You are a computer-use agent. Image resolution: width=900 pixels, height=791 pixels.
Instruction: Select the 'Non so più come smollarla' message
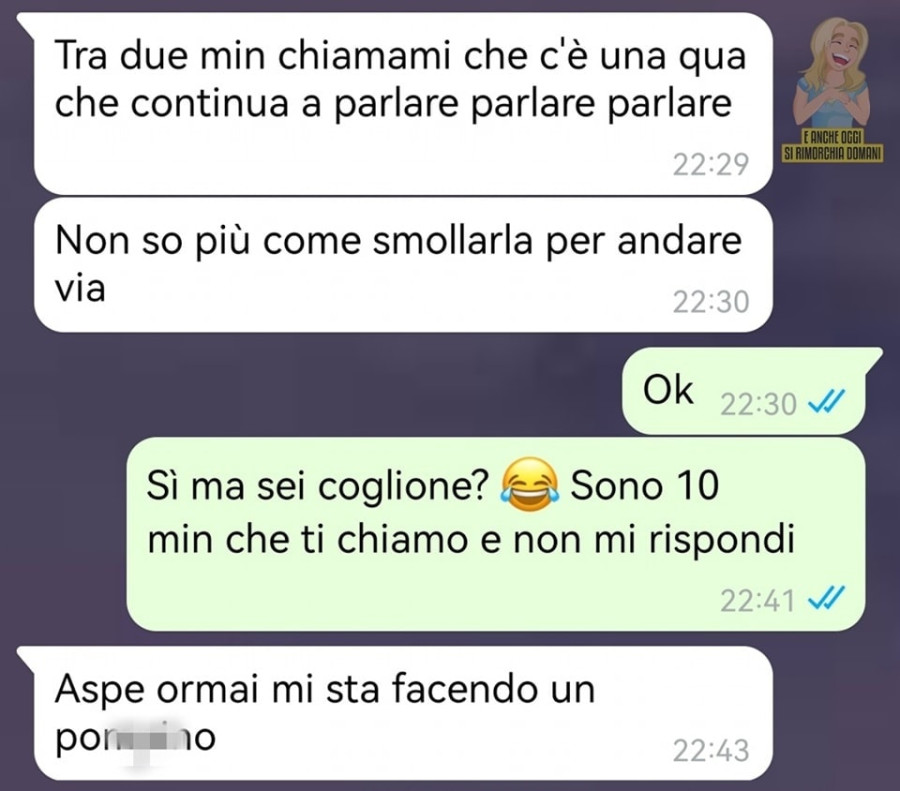tap(403, 265)
